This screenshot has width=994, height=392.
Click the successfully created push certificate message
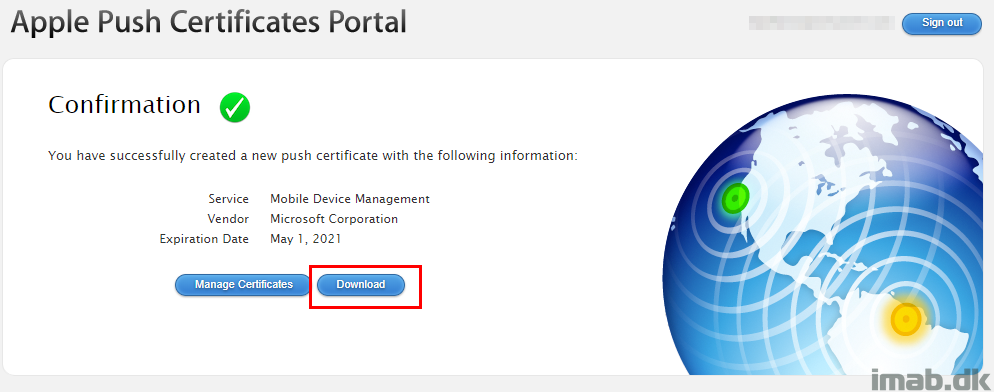point(313,155)
